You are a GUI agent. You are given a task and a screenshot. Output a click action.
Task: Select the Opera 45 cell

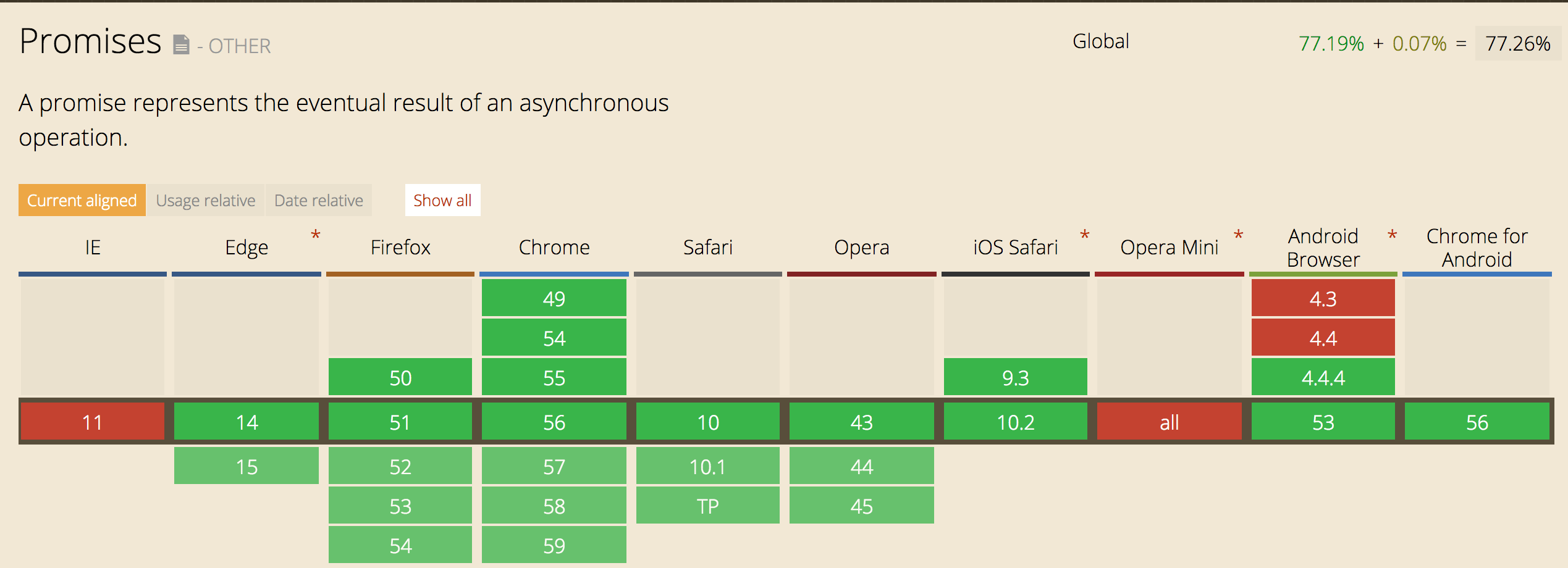coord(862,506)
